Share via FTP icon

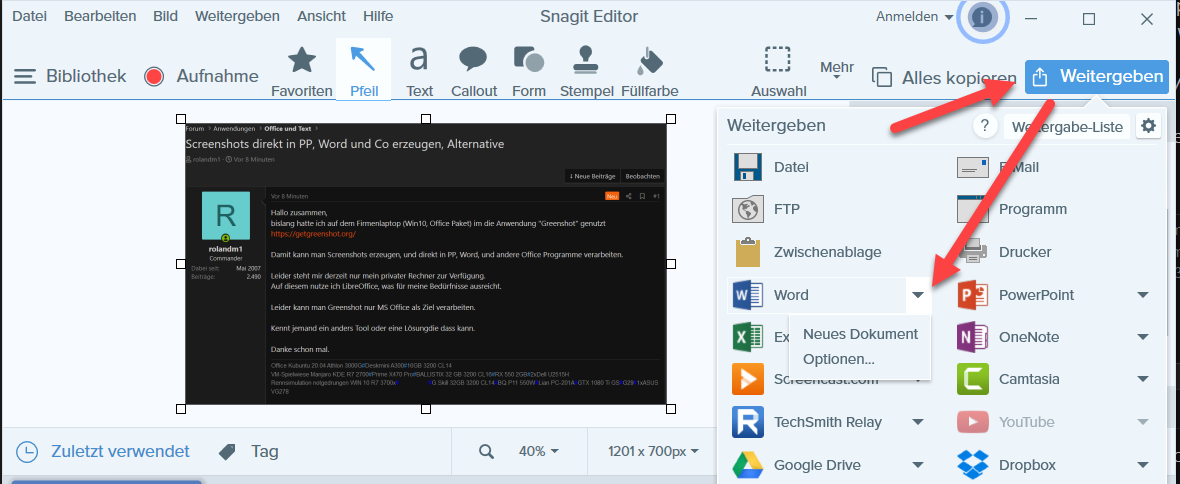[748, 209]
